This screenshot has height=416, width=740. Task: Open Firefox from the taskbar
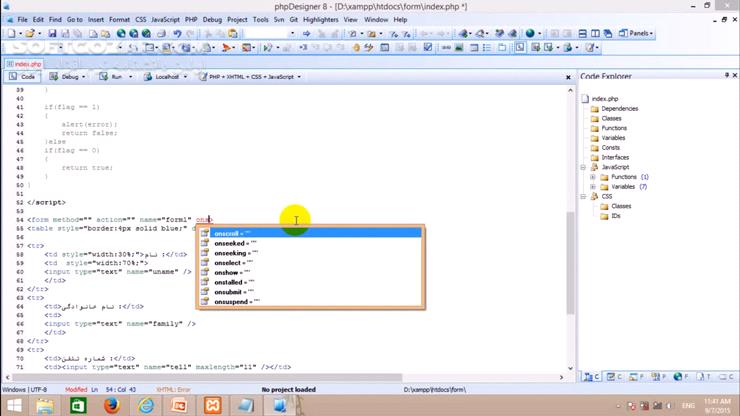tap(112, 406)
